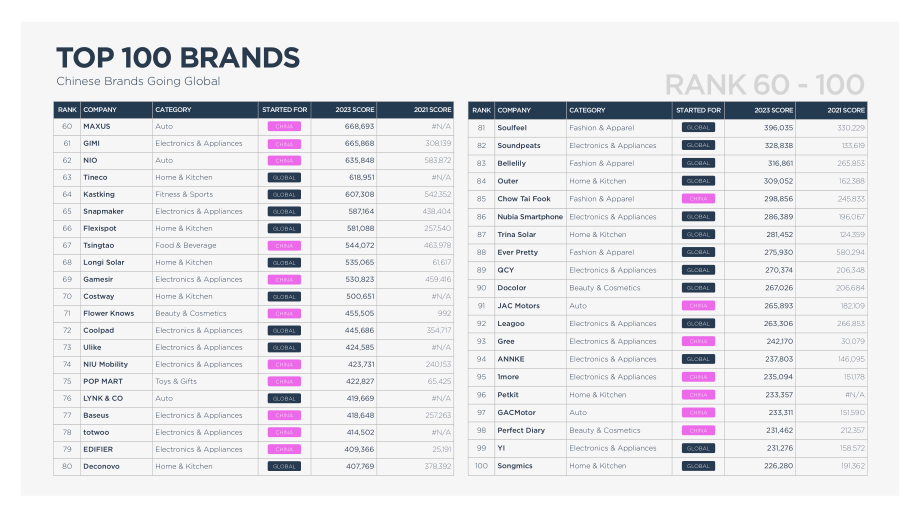The width and height of the screenshot is (920, 518).
Task: Select the GLOBAL badge in Tineco row
Action: pos(284,177)
